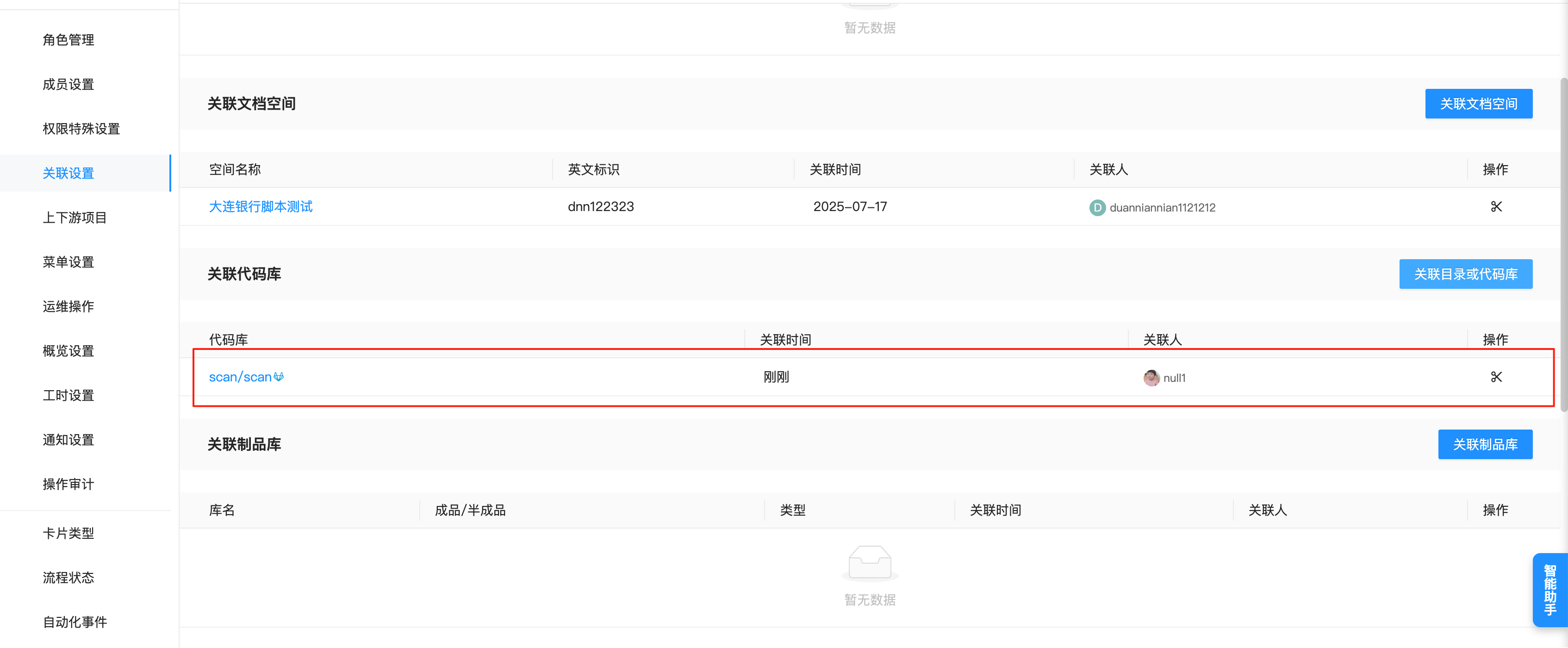Open 自动化事件 sidebar item

click(x=74, y=622)
